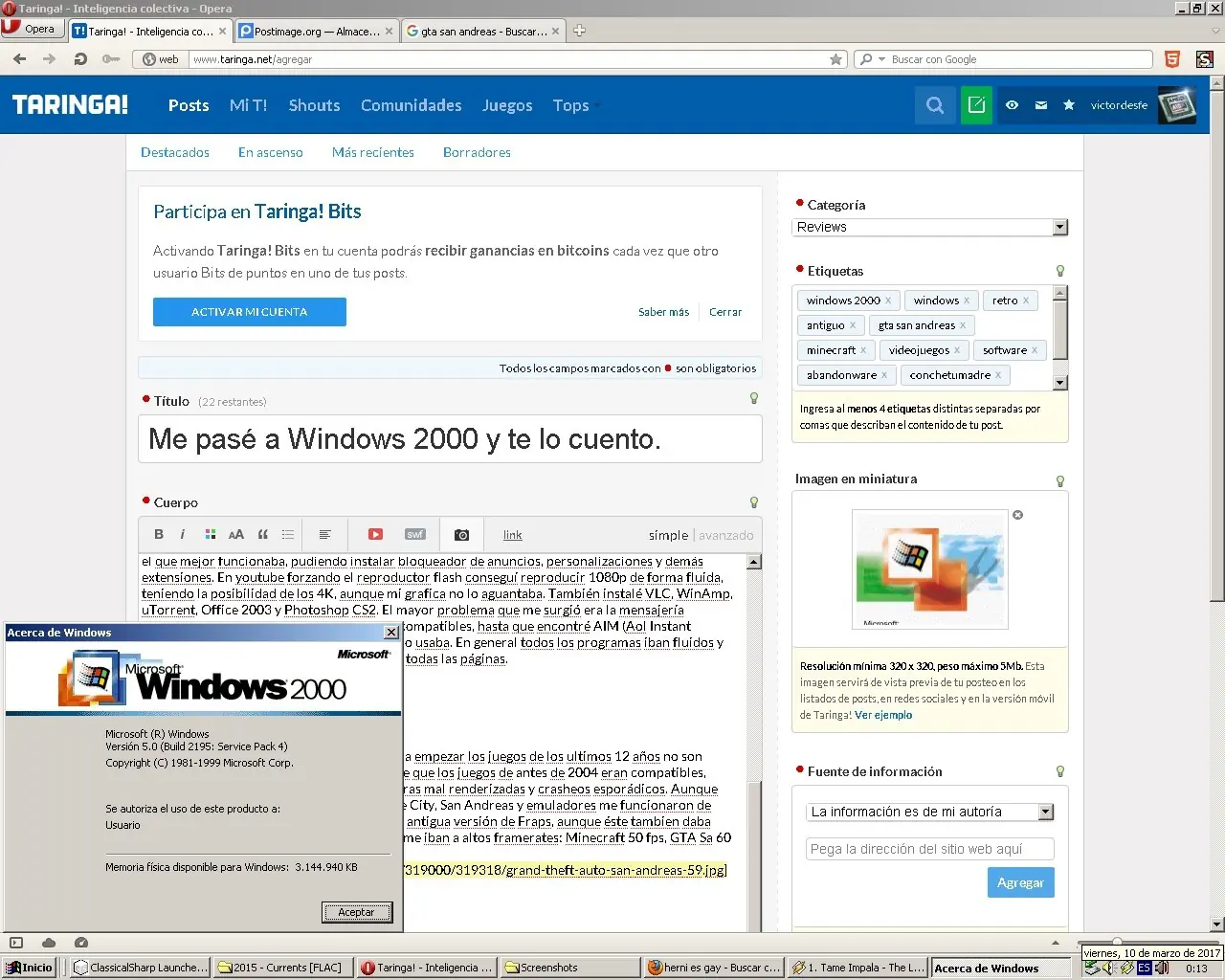Open favorites star icon in Taringa header

[1069, 105]
